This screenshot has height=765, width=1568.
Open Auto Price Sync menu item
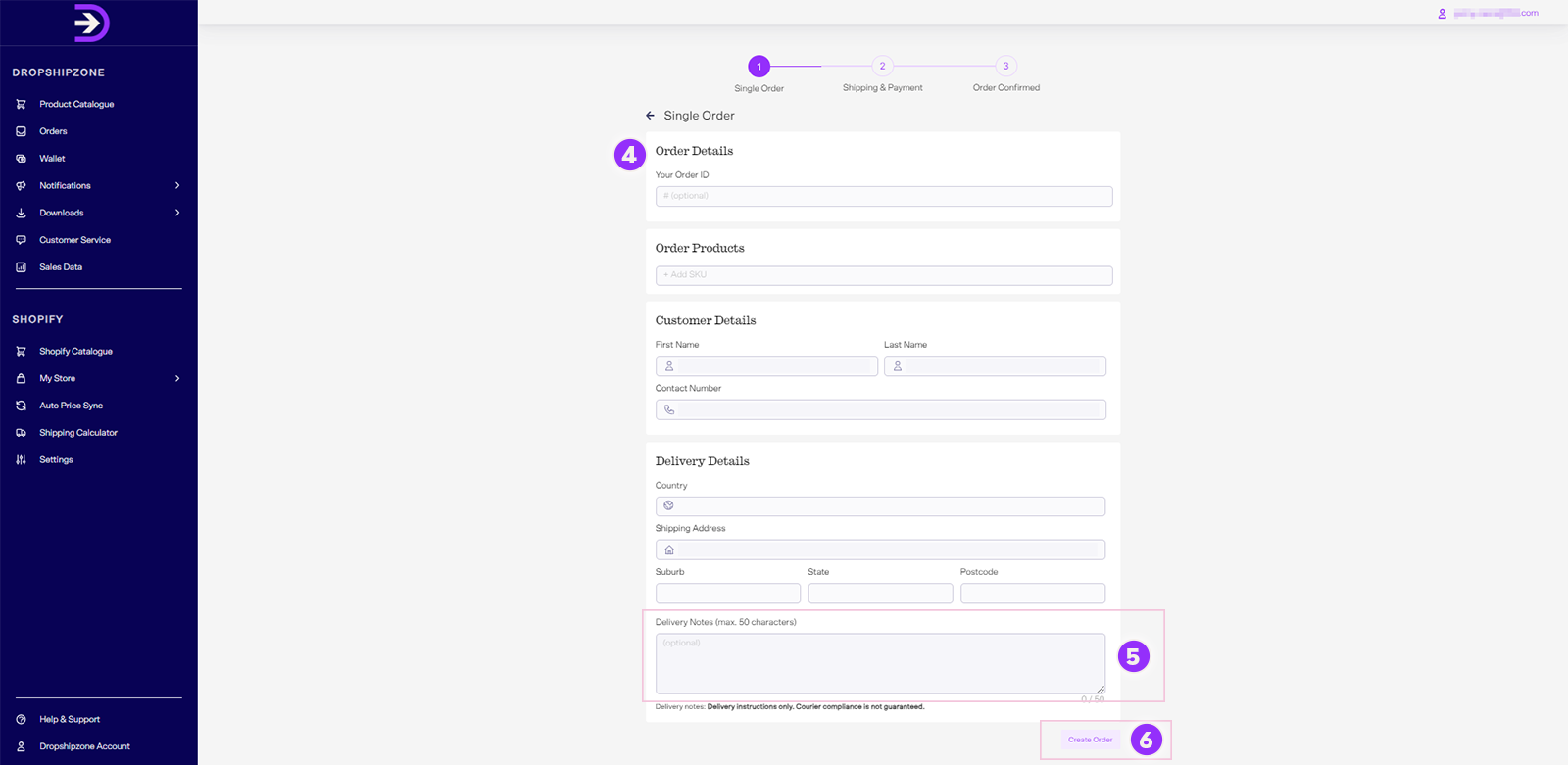click(x=71, y=406)
